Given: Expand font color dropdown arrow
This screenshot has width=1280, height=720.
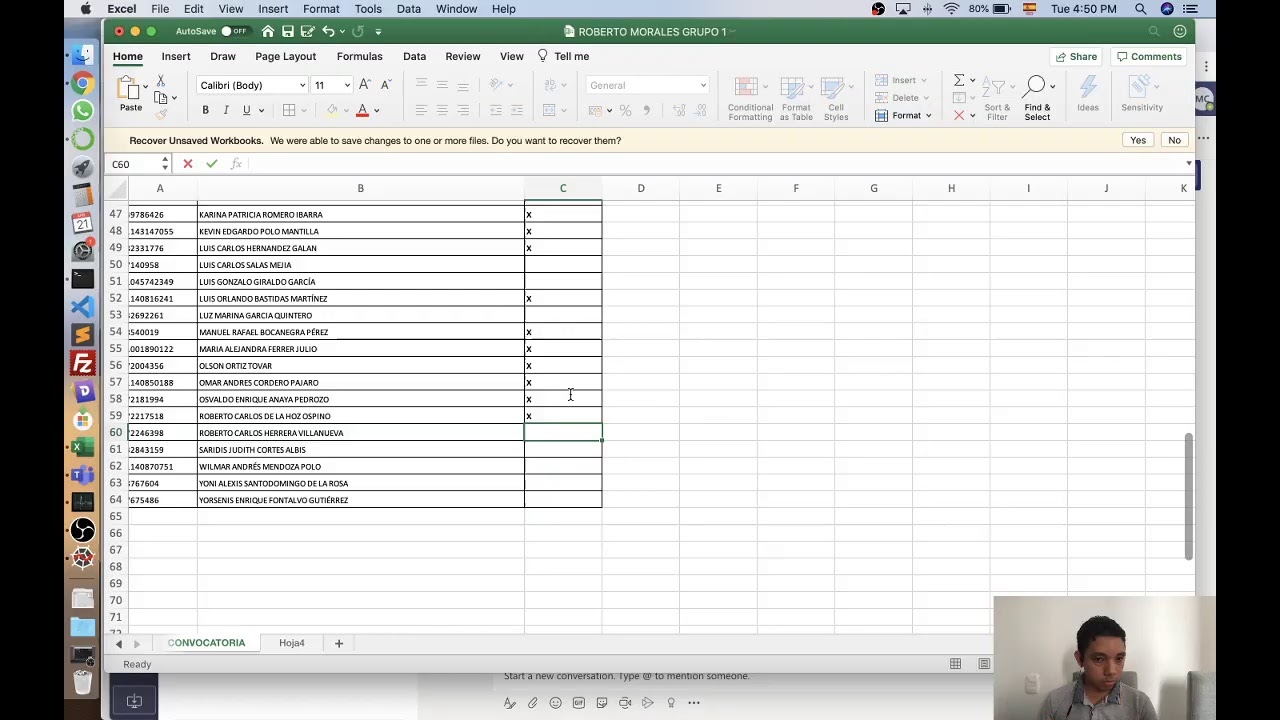Looking at the screenshot, I should 377,111.
